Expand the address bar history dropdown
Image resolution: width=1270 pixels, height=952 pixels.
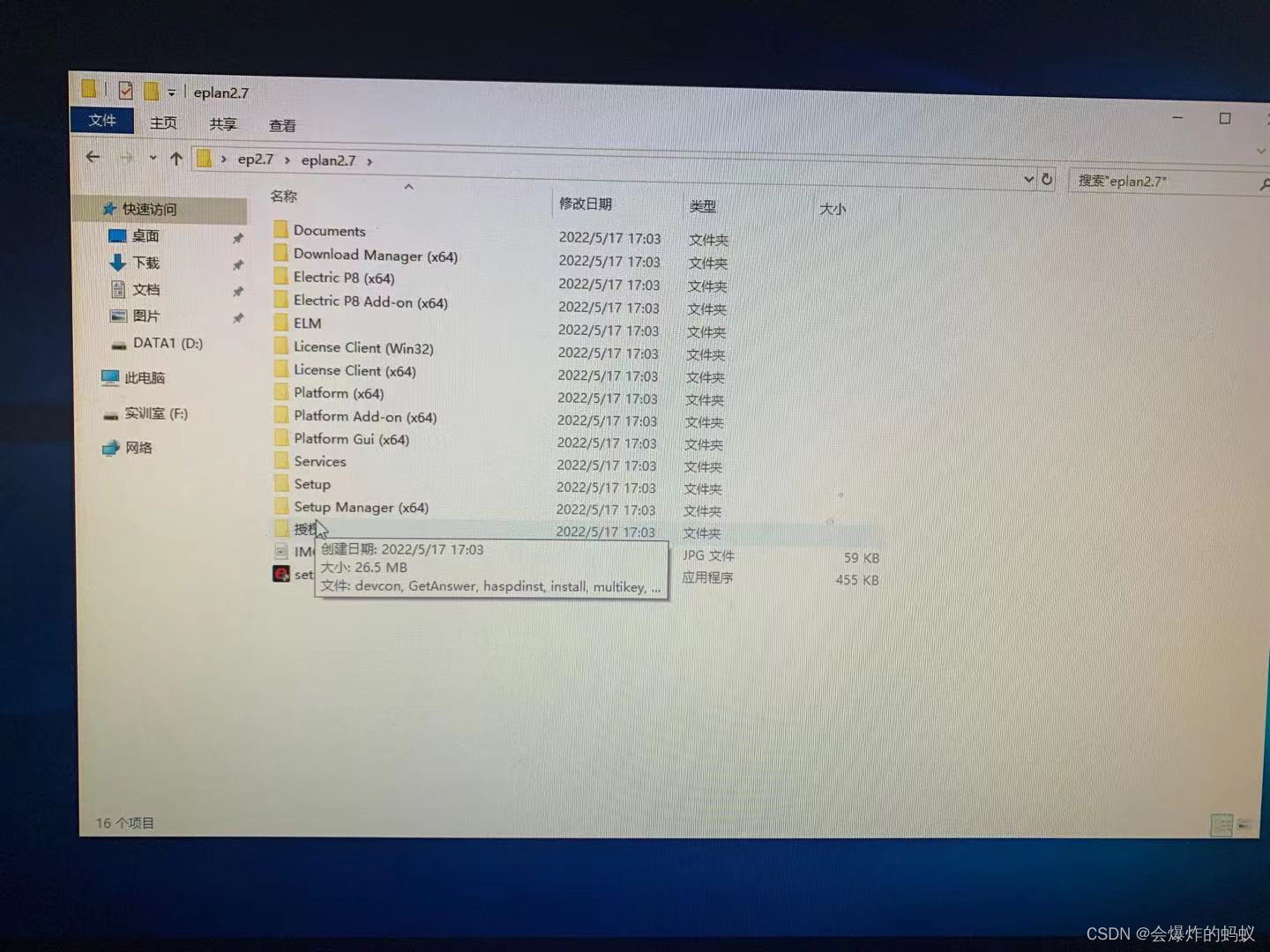click(x=1027, y=179)
